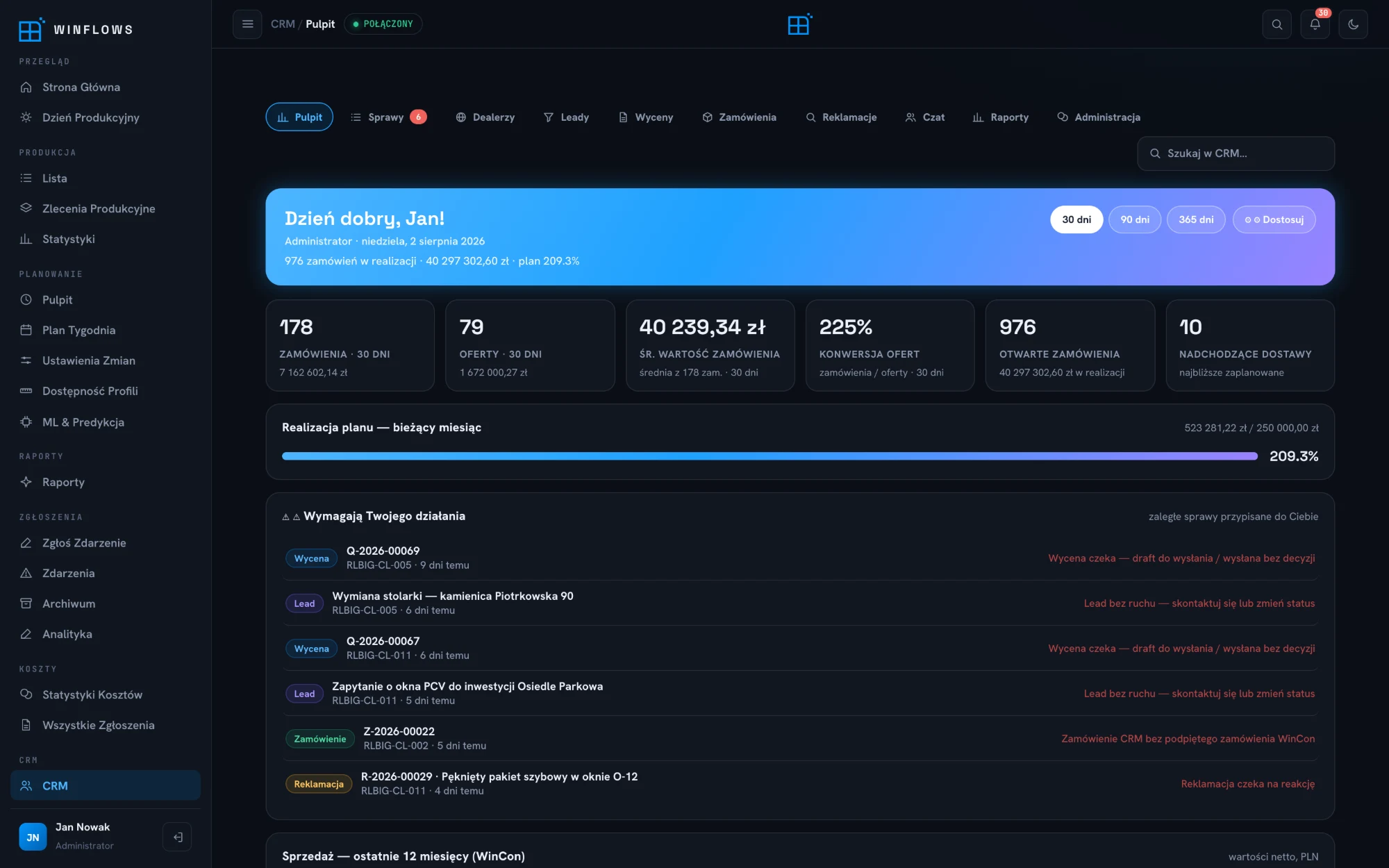Click the Reklamacja tag badge

point(319,784)
